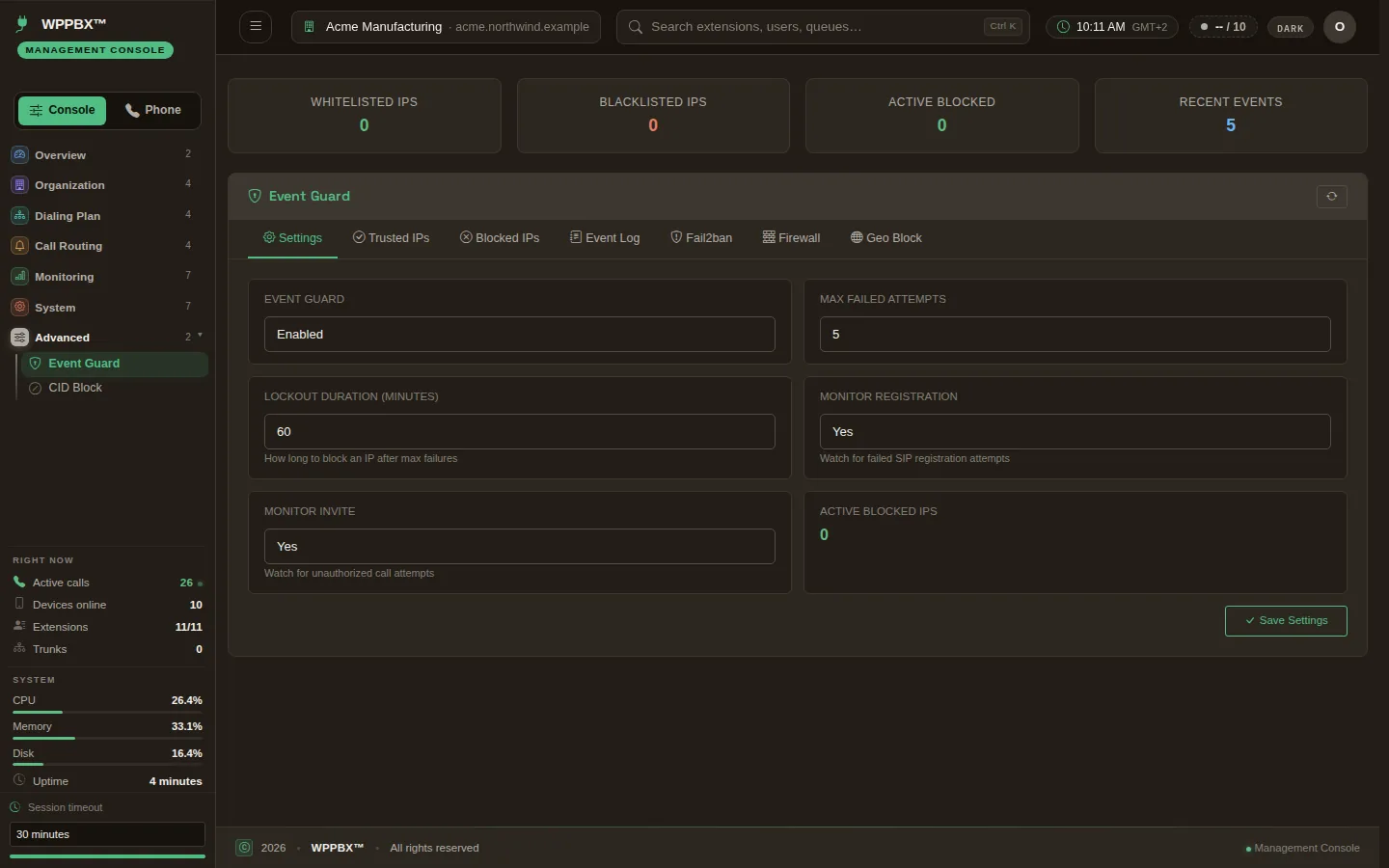Open the Event Guard Enabled dropdown
The height and width of the screenshot is (868, 1389).
click(x=520, y=335)
